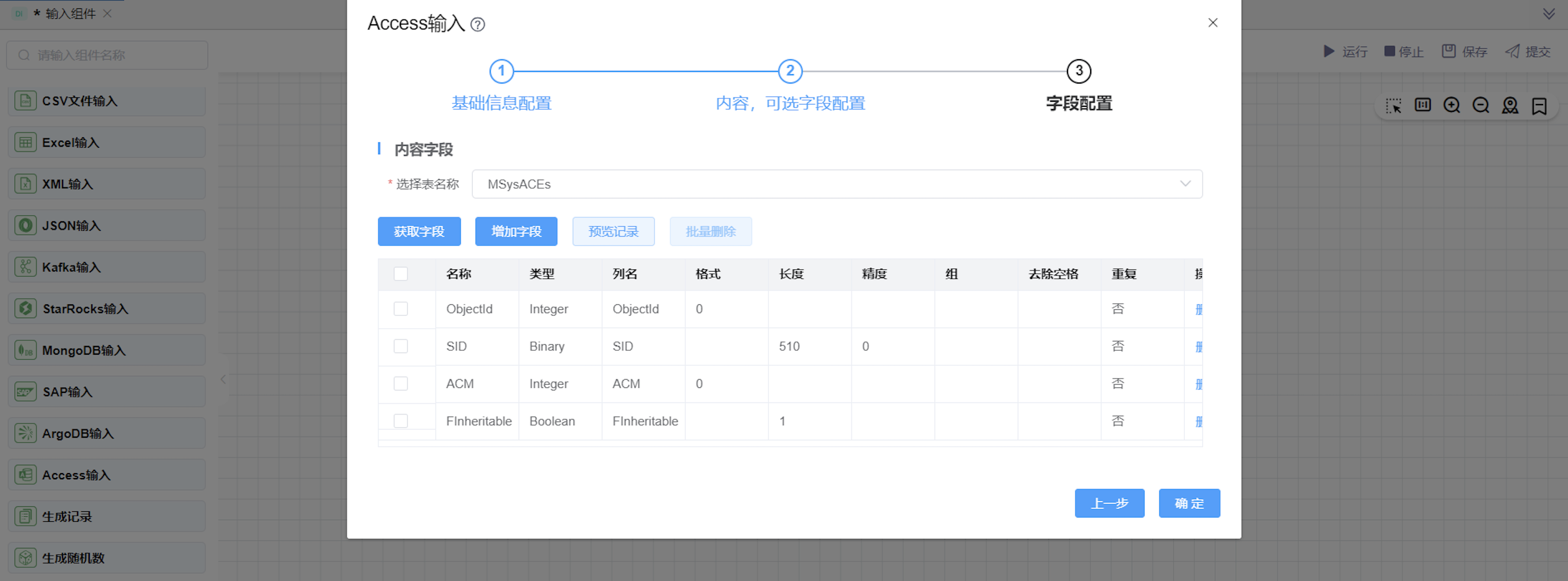Click the marquee selection tool icon on canvas
Screen dimensions: 1568x581
coord(1393,105)
